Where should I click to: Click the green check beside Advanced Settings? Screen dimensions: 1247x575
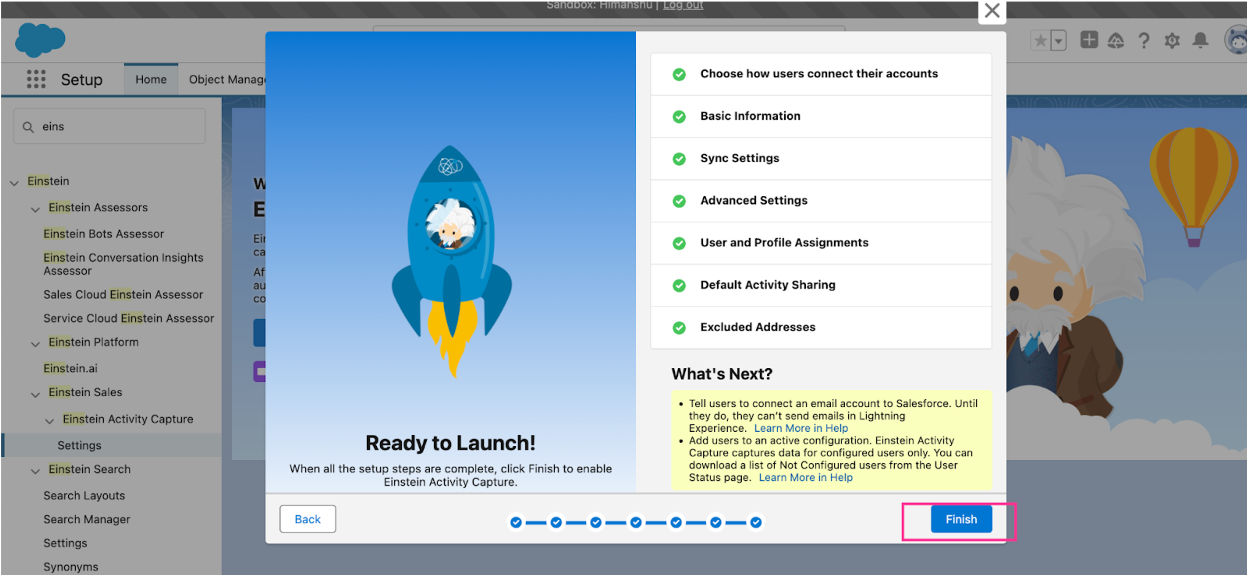[x=679, y=200]
